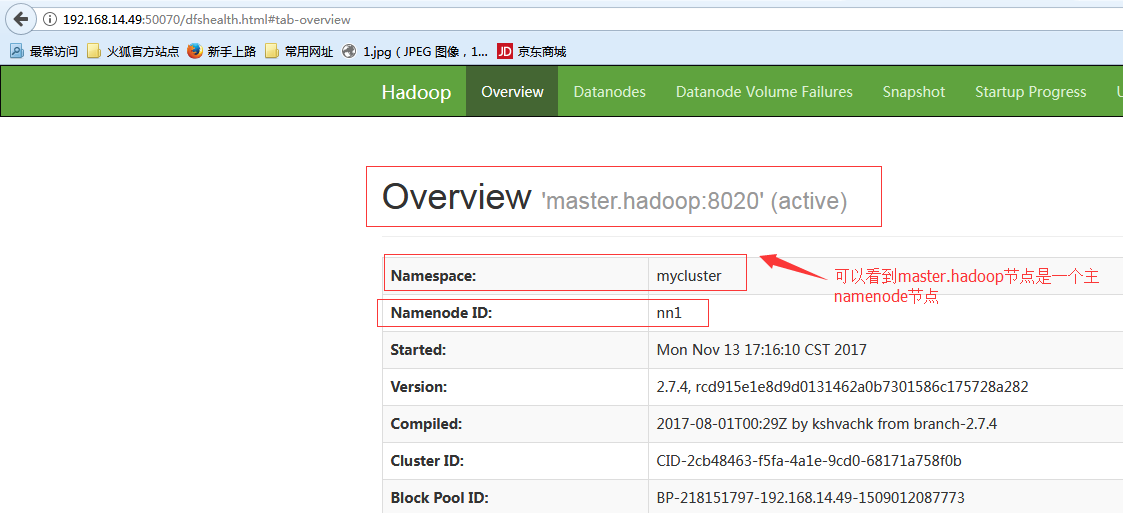Open the 最常访问 bookmark folder

click(44, 51)
